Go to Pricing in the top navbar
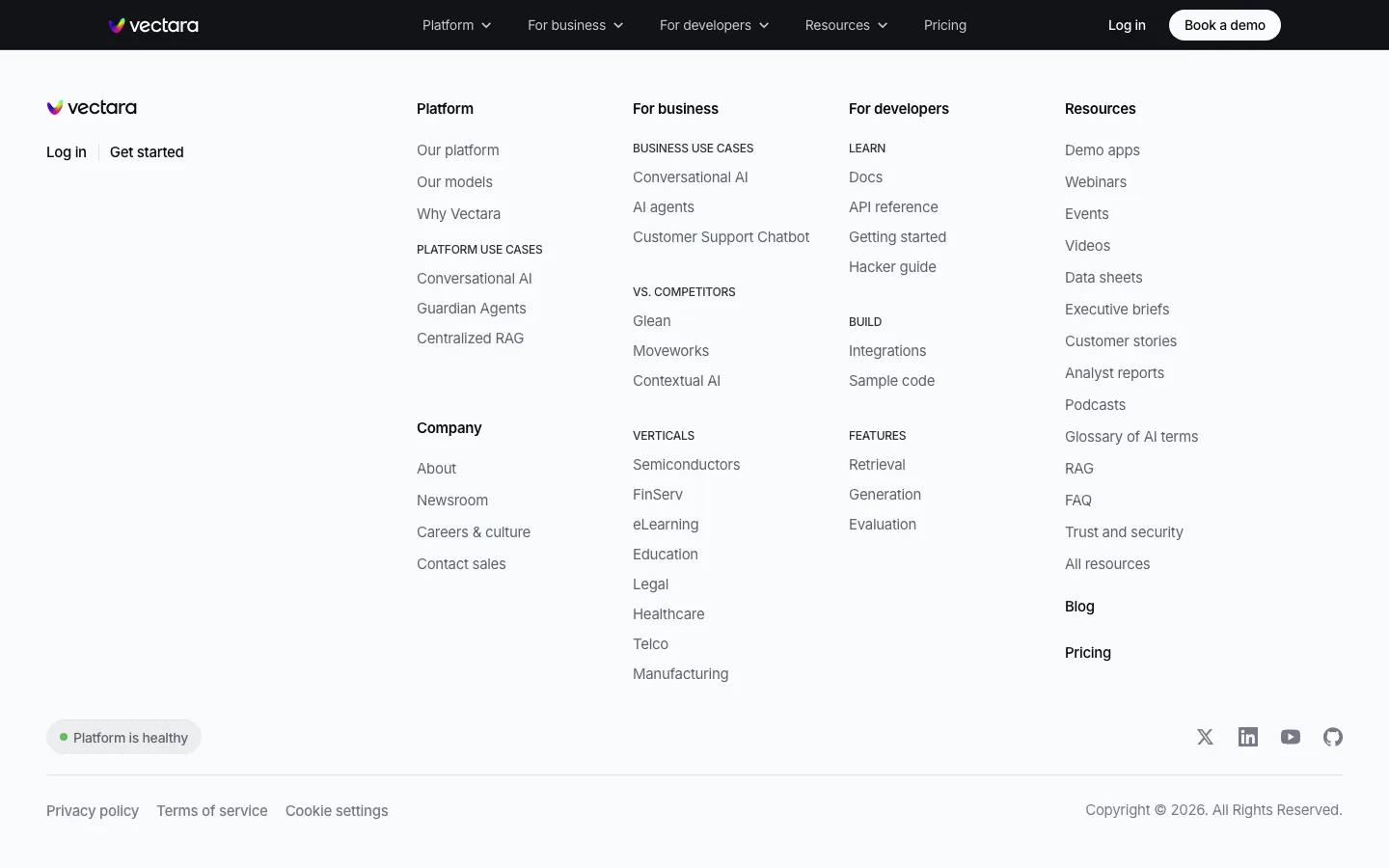The height and width of the screenshot is (868, 1389). pos(945,25)
